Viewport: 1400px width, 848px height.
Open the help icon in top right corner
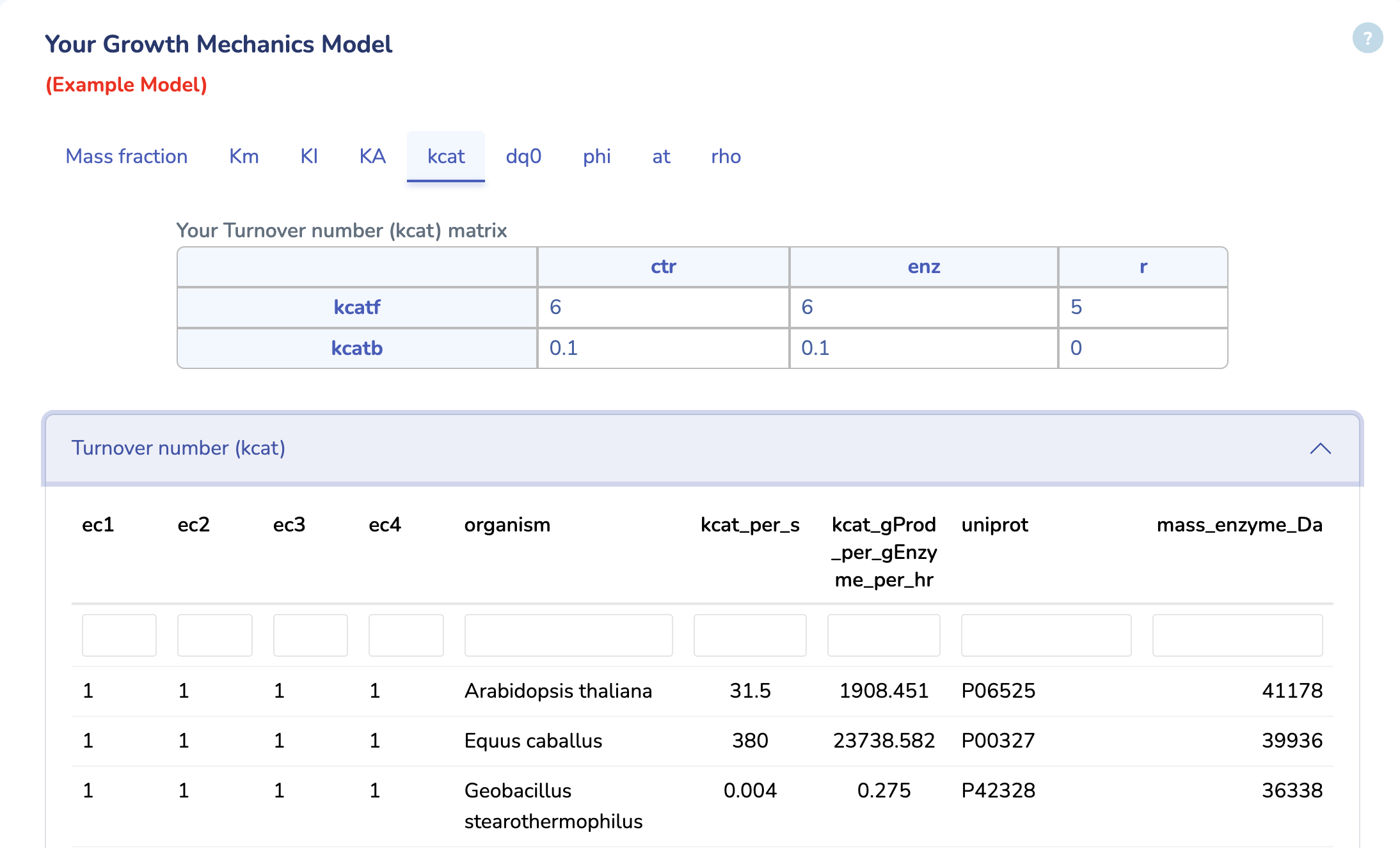coord(1367,38)
